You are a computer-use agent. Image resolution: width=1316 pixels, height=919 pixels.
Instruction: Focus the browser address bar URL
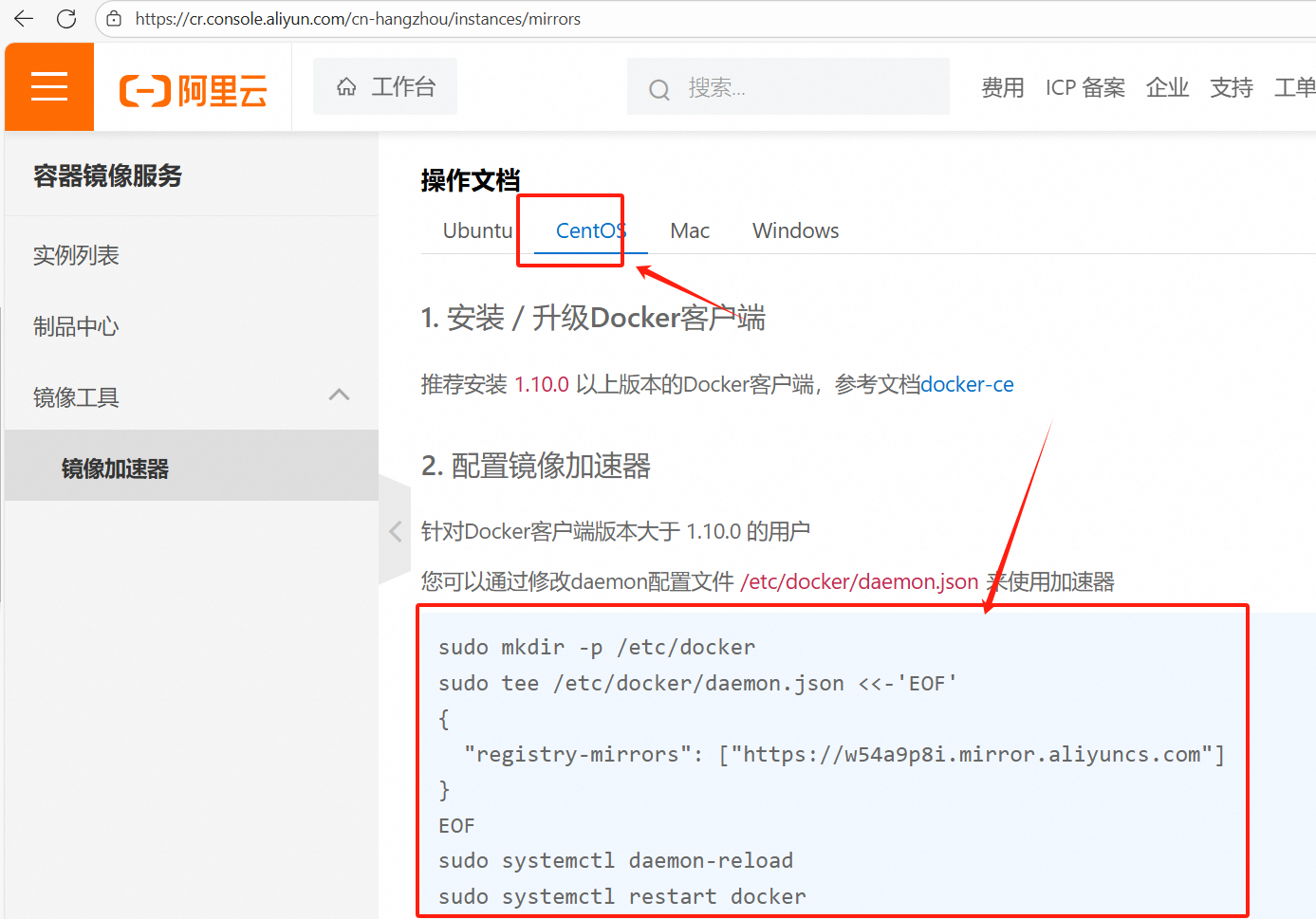[x=358, y=19]
